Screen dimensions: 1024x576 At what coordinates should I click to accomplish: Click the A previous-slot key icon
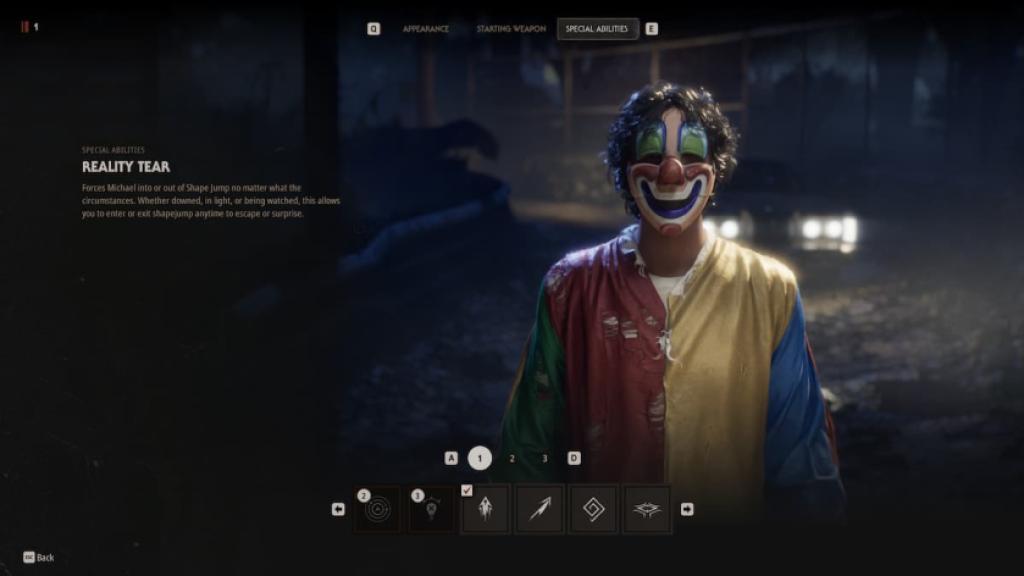[451, 458]
